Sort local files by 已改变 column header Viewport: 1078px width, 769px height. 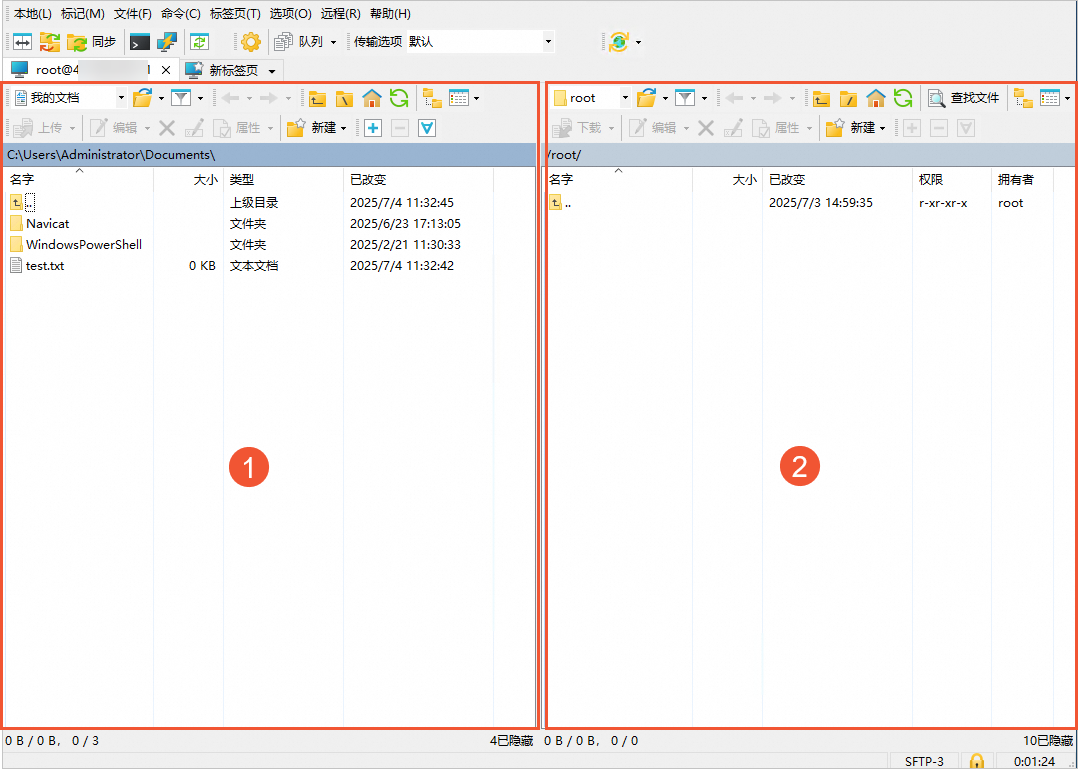click(x=368, y=180)
